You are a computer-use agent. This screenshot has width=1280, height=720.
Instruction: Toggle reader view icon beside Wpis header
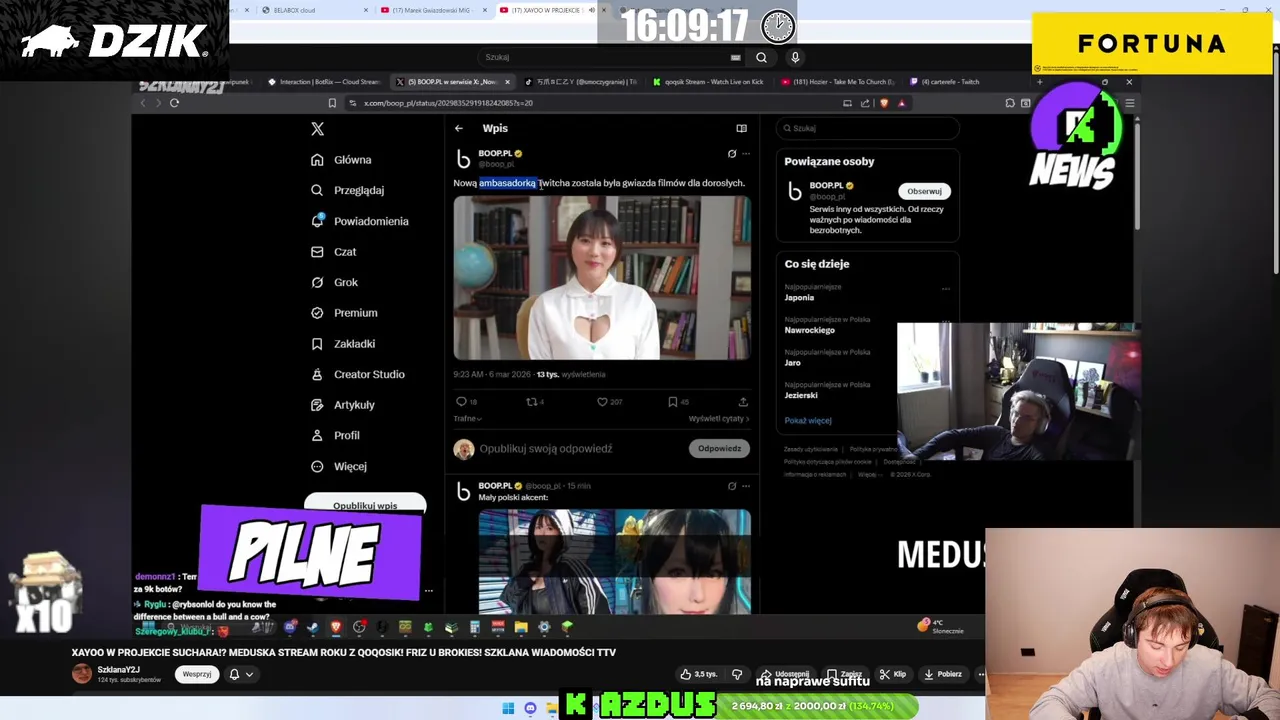741,128
